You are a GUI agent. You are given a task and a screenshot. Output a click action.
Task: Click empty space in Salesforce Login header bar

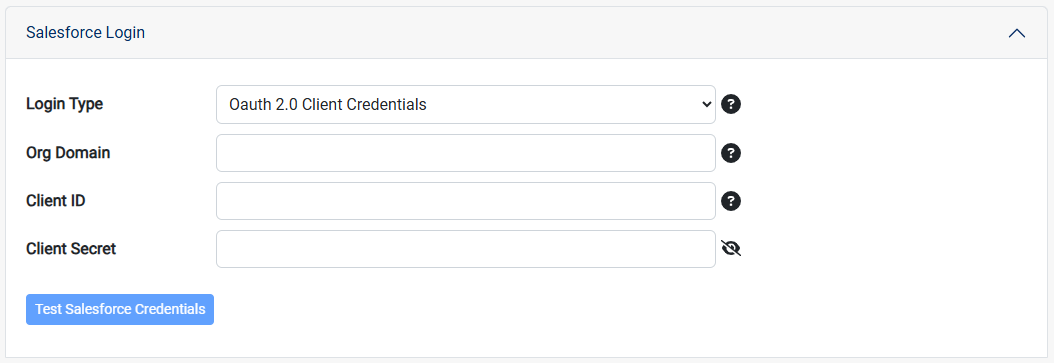pos(571,33)
